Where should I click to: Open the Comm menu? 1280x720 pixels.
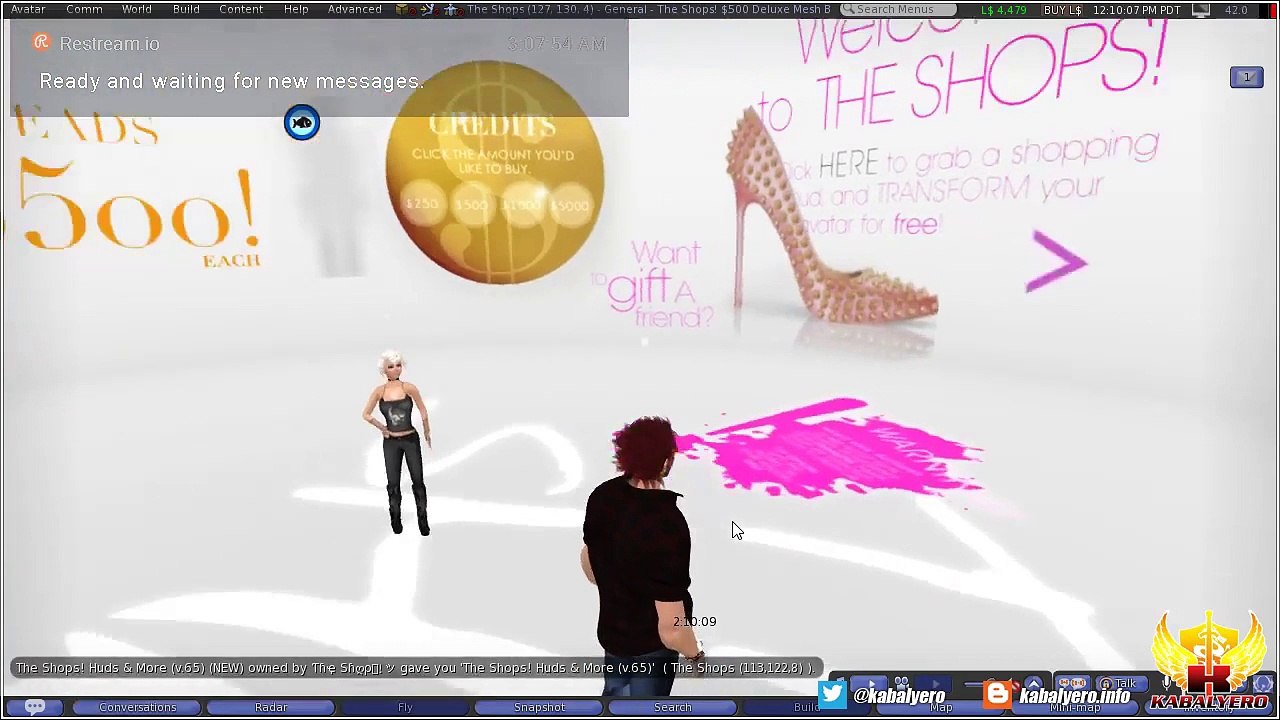tap(84, 9)
